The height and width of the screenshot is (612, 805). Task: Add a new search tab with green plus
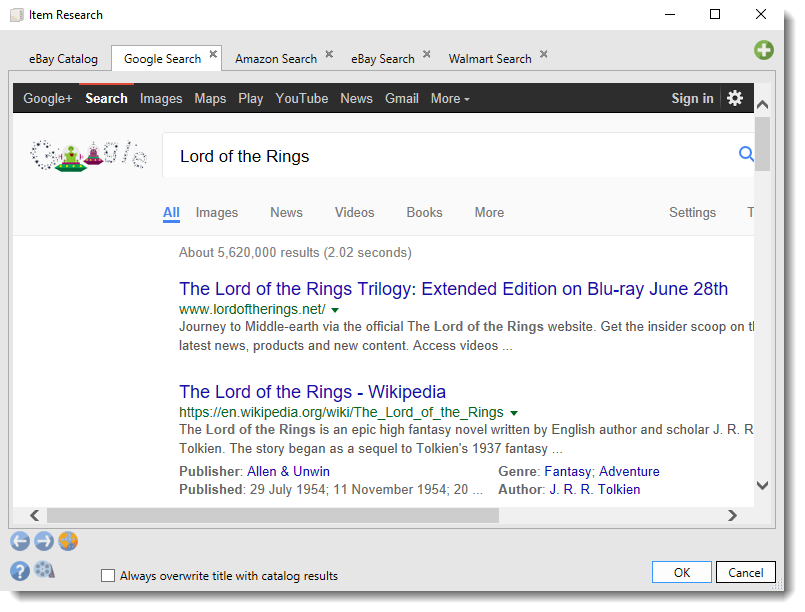(x=764, y=50)
